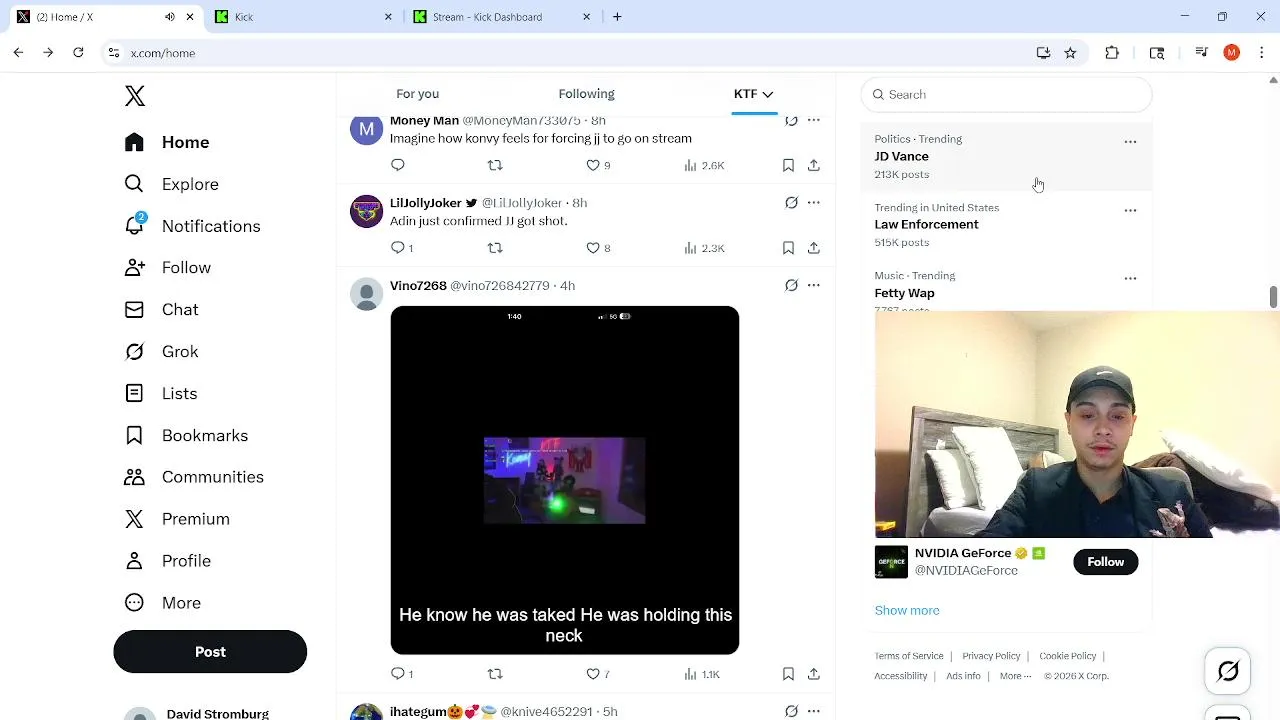Viewport: 1280px width, 720px height.
Task: Bookmark this page with star icon
Action: point(1070,53)
